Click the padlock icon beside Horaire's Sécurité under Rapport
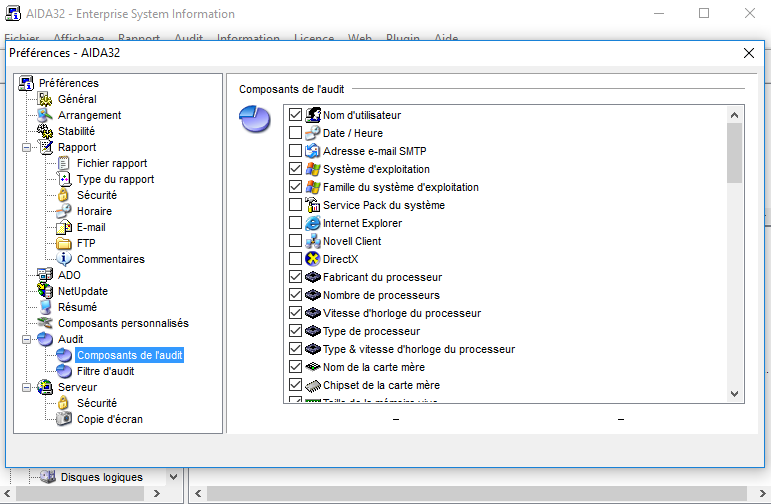Viewport: 771px width, 504px height. [x=64, y=195]
